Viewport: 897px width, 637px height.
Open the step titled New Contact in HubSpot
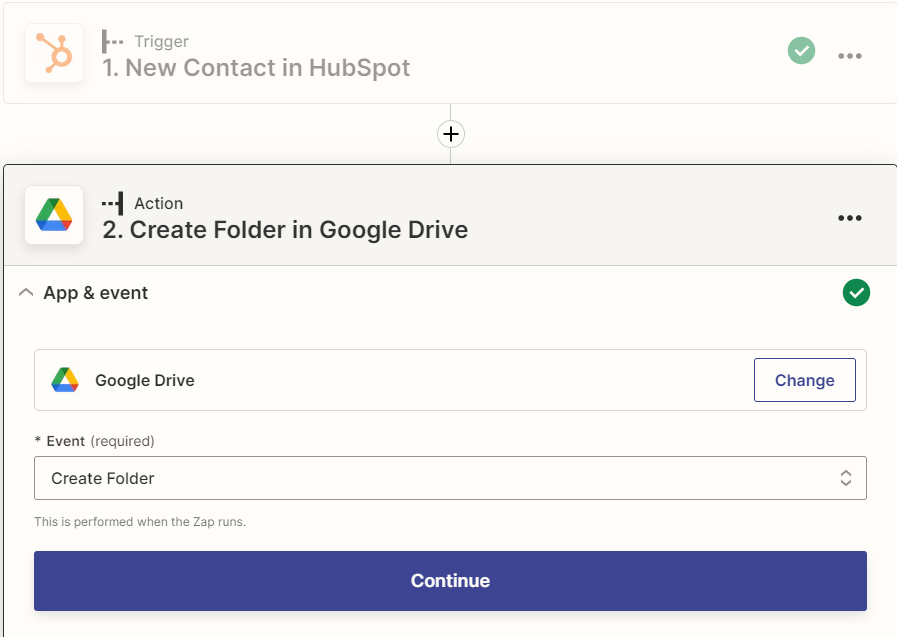[x=256, y=68]
